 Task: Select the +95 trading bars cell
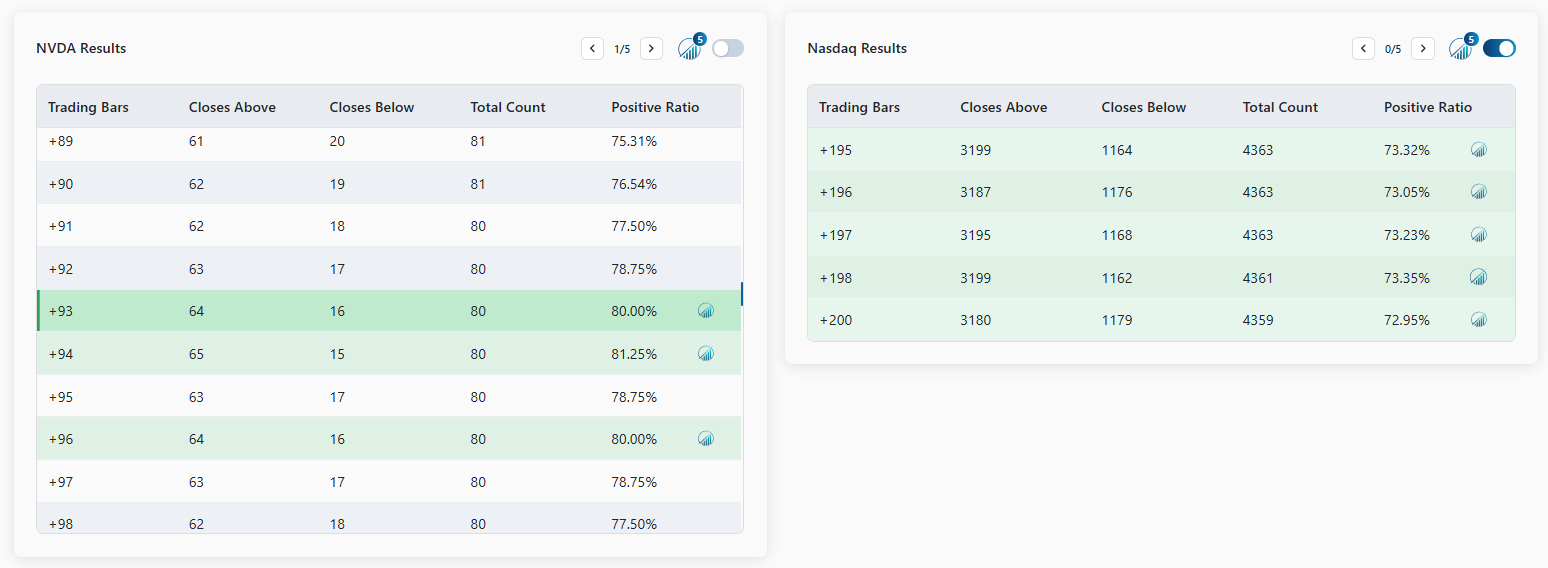pyautogui.click(x=60, y=397)
